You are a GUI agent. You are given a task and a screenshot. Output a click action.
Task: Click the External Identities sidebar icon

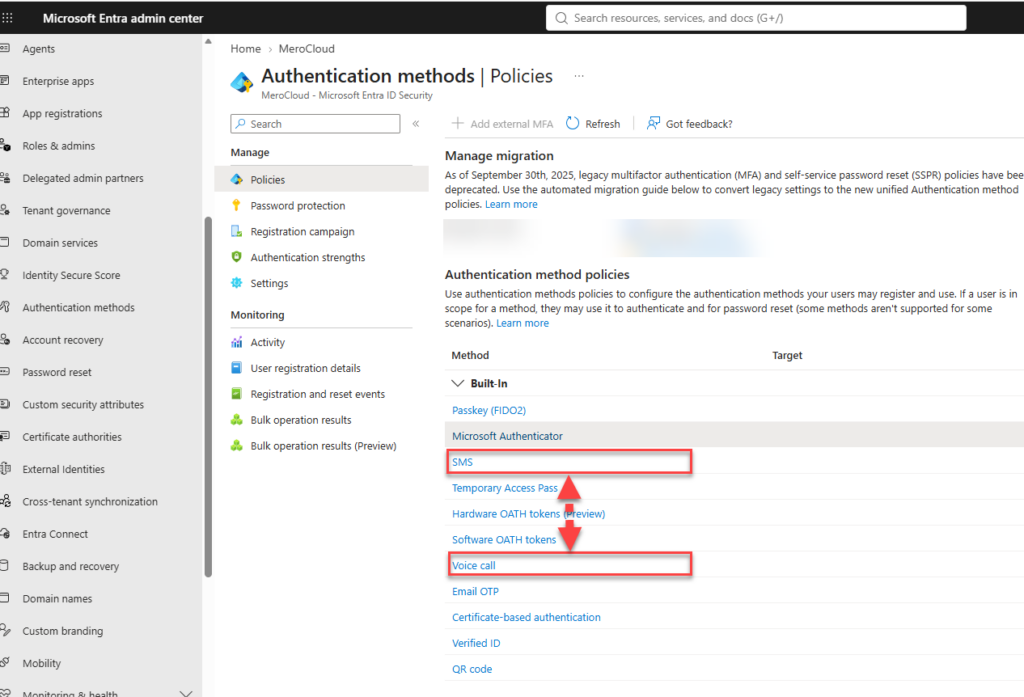pos(5,469)
